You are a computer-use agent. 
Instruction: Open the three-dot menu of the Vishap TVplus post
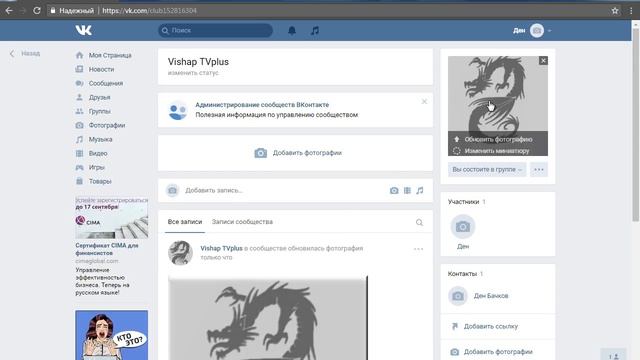point(418,249)
